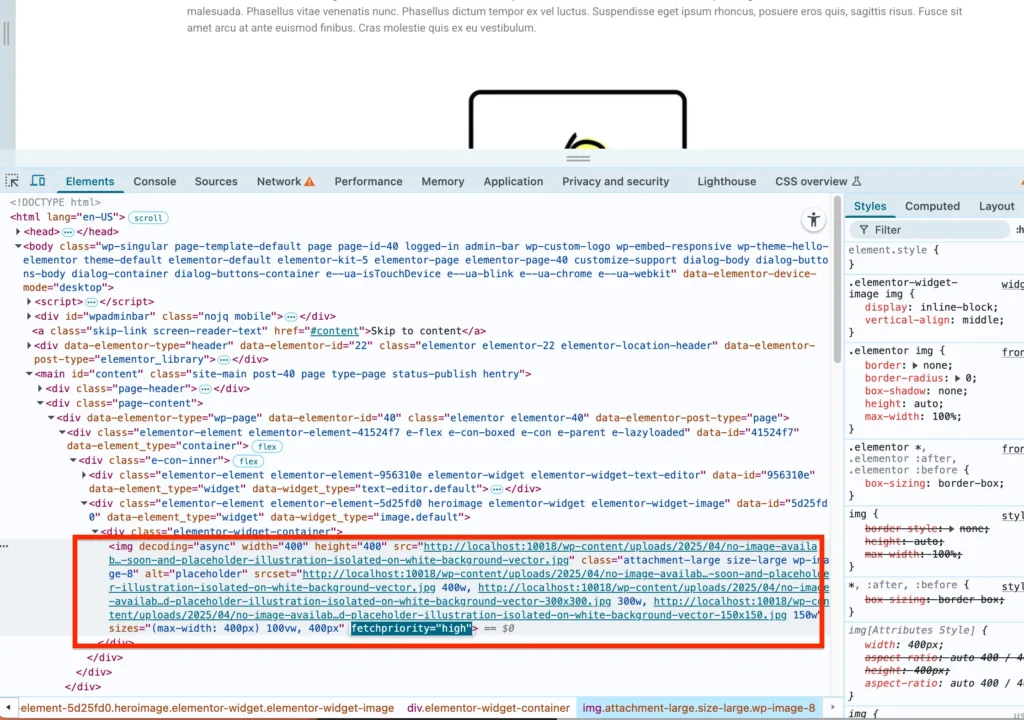The image size is (1024, 720).
Task: Click the left breadcrumb scroll arrow
Action: tap(9, 707)
